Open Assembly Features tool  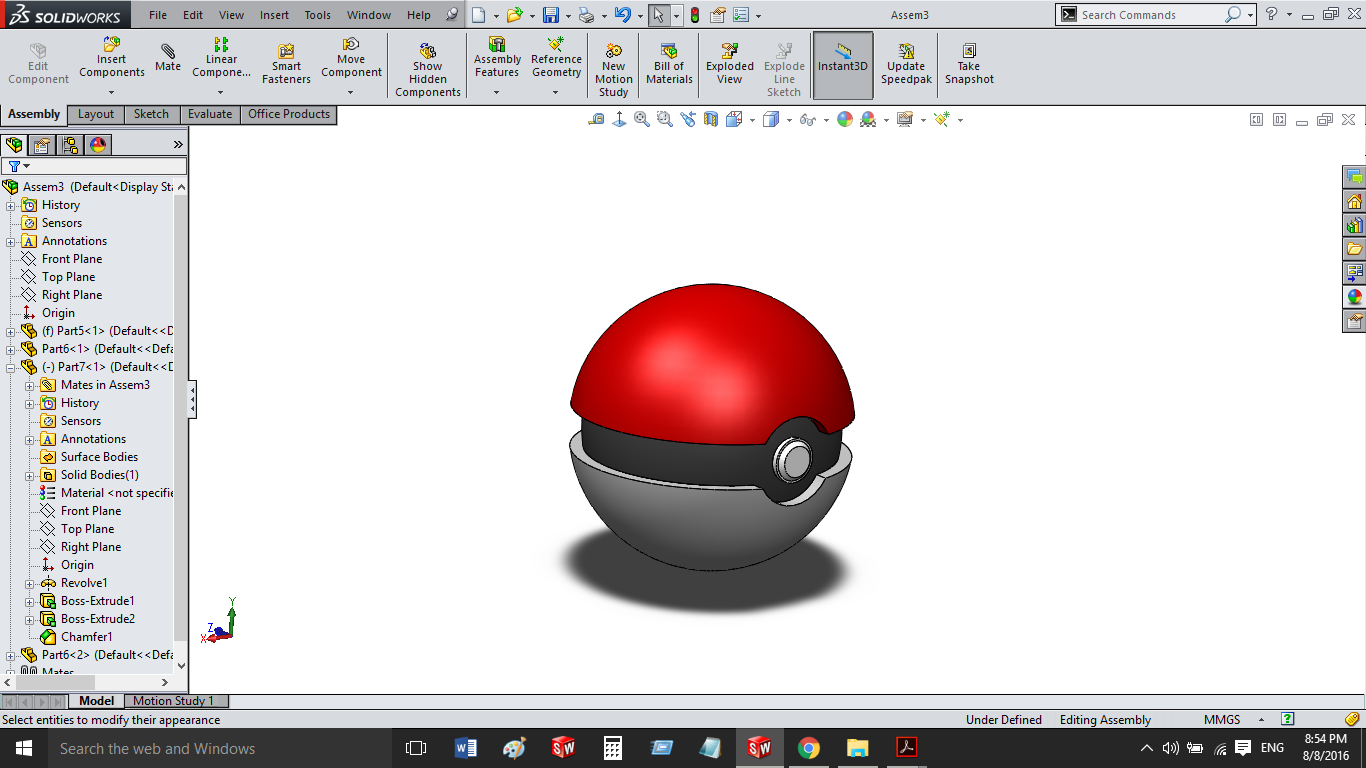(x=497, y=58)
